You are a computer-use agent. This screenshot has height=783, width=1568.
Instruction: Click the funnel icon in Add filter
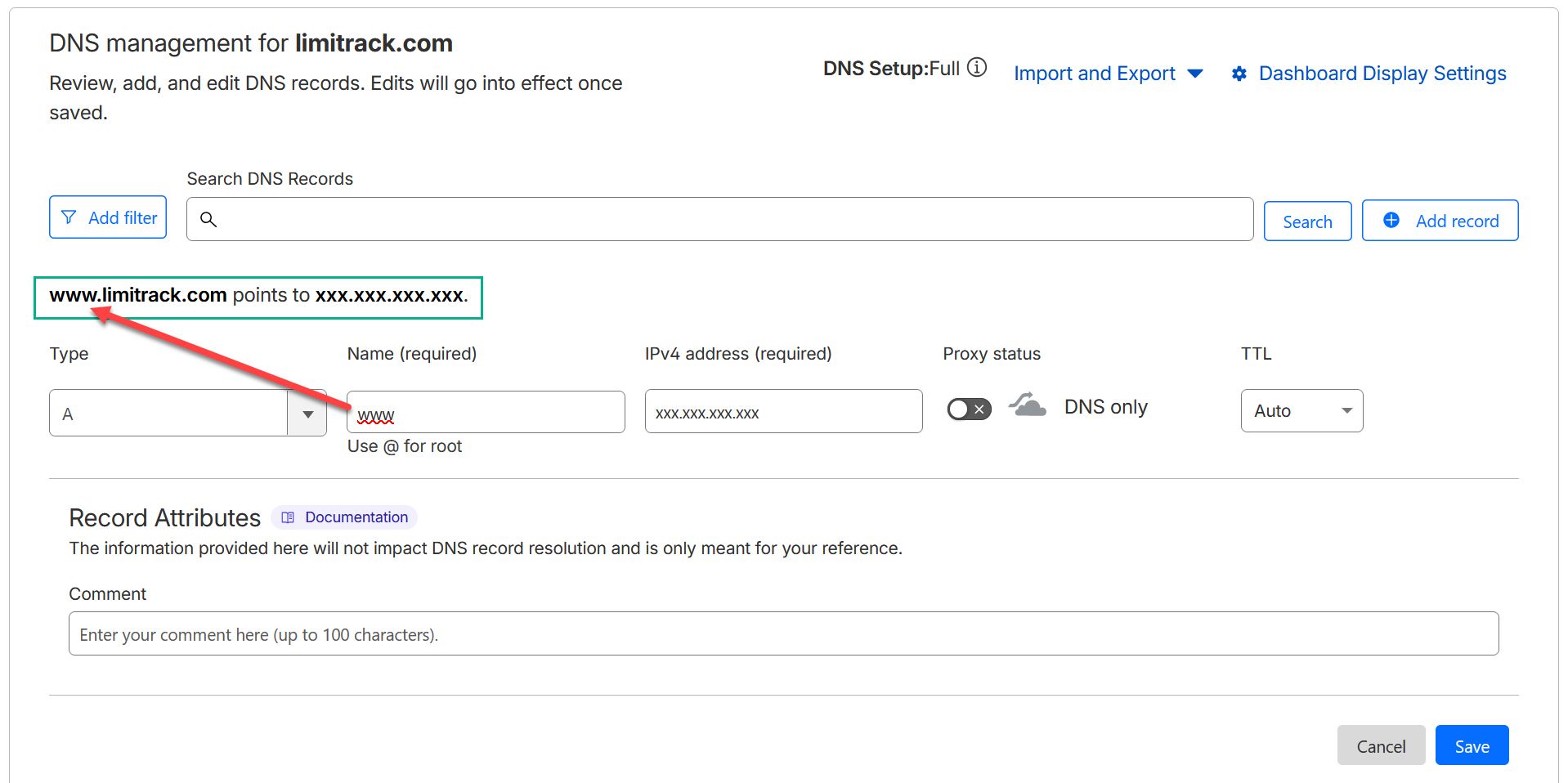pos(69,217)
